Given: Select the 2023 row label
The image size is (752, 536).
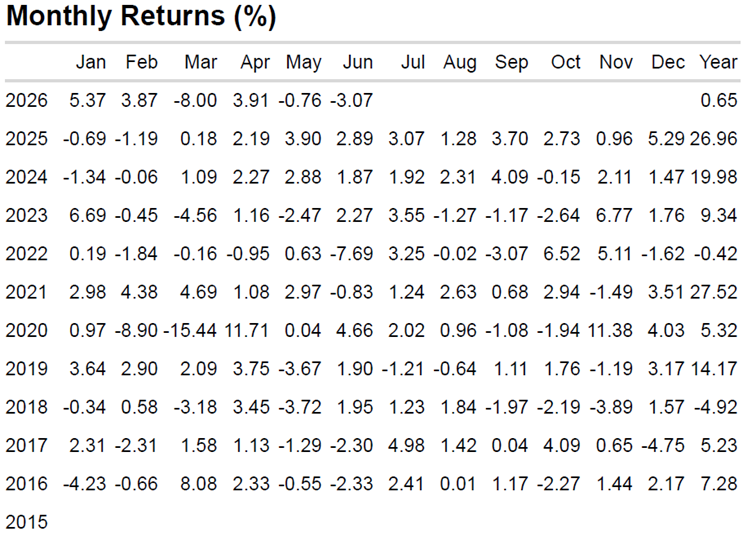Looking at the screenshot, I should [x=26, y=216].
